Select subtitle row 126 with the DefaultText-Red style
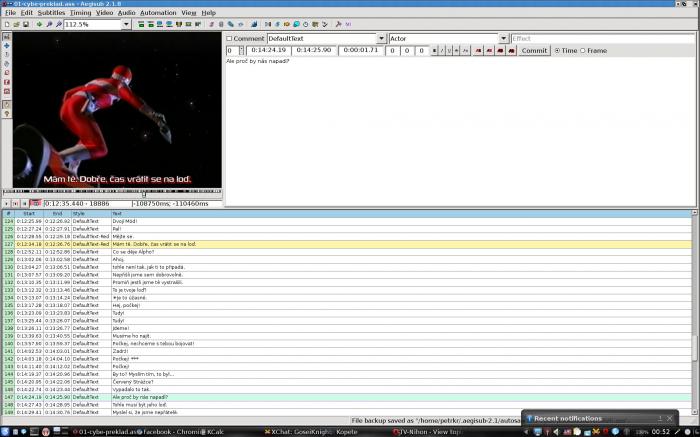The image size is (700, 437). pyautogui.click(x=347, y=237)
